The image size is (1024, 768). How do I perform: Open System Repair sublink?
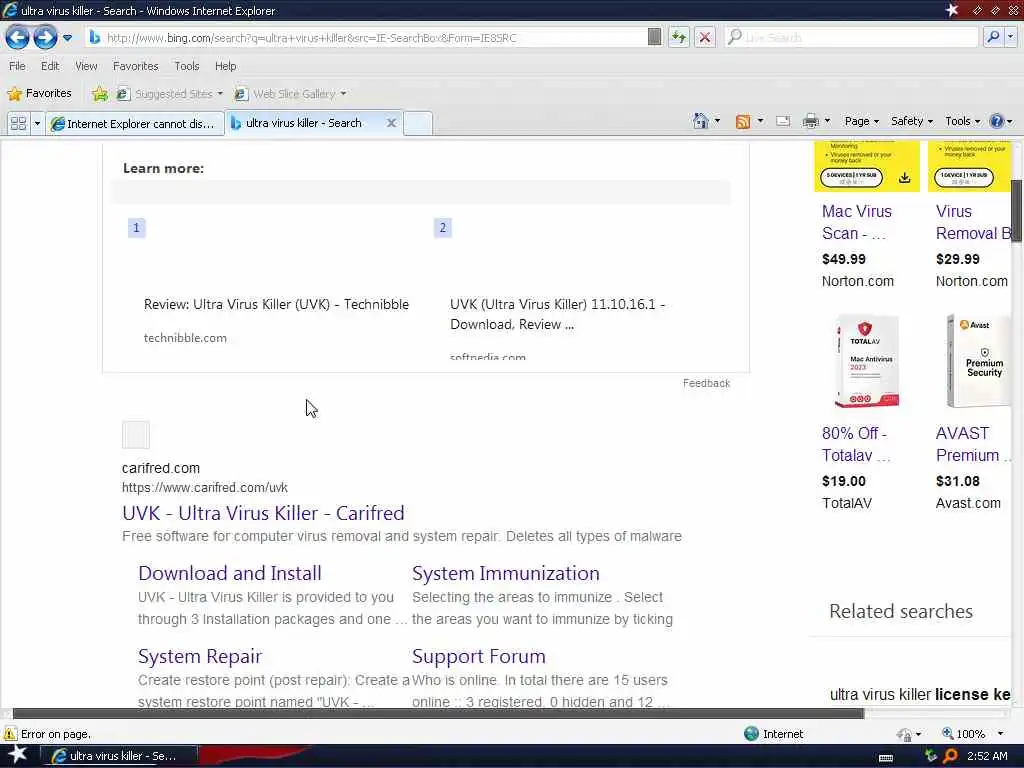[200, 656]
